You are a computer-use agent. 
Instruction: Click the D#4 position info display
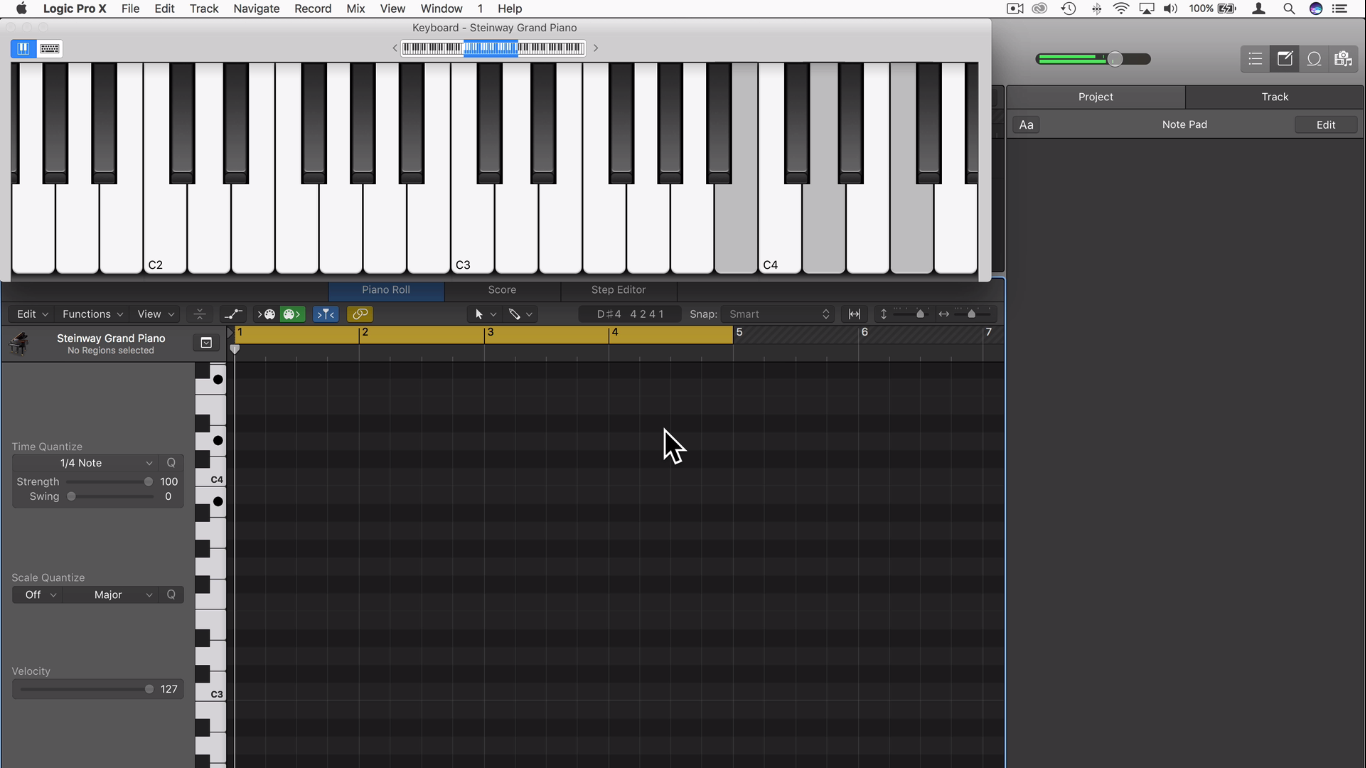[x=630, y=314]
